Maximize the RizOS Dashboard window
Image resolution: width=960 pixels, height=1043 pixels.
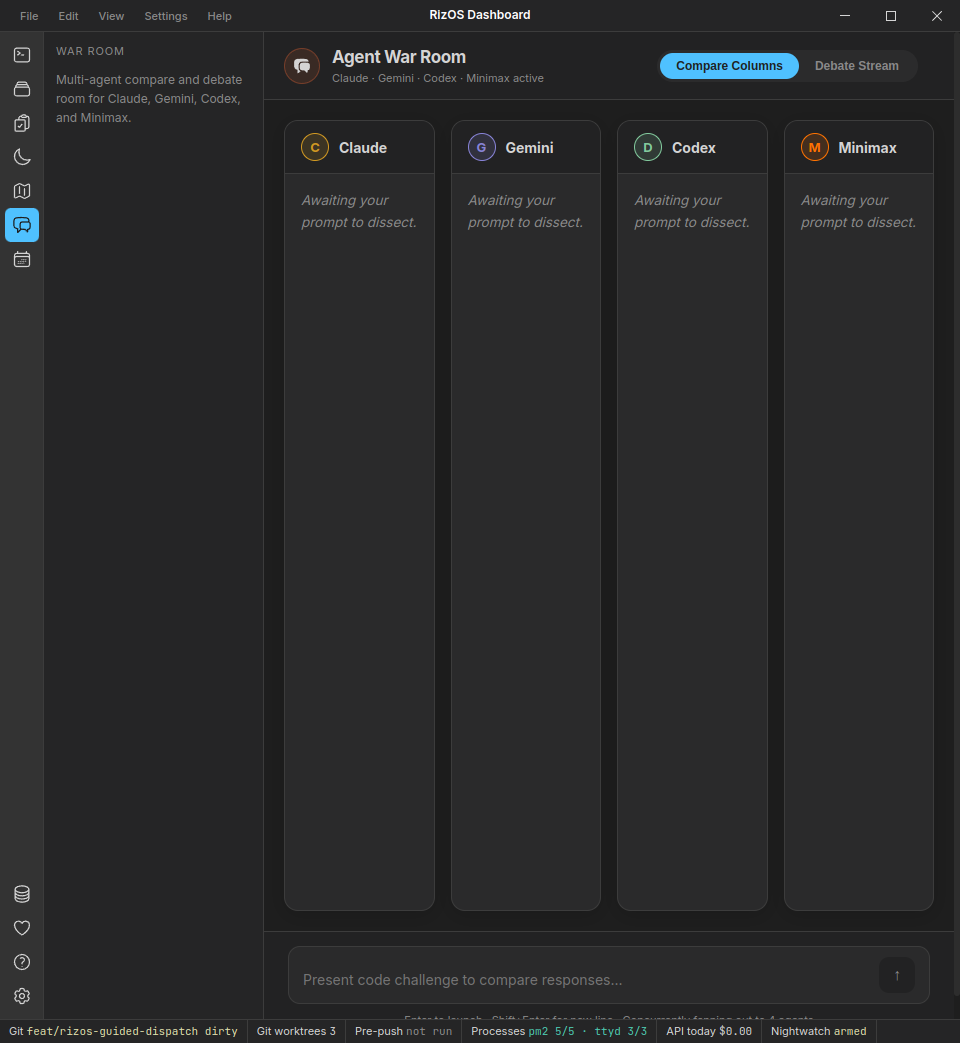(x=891, y=15)
